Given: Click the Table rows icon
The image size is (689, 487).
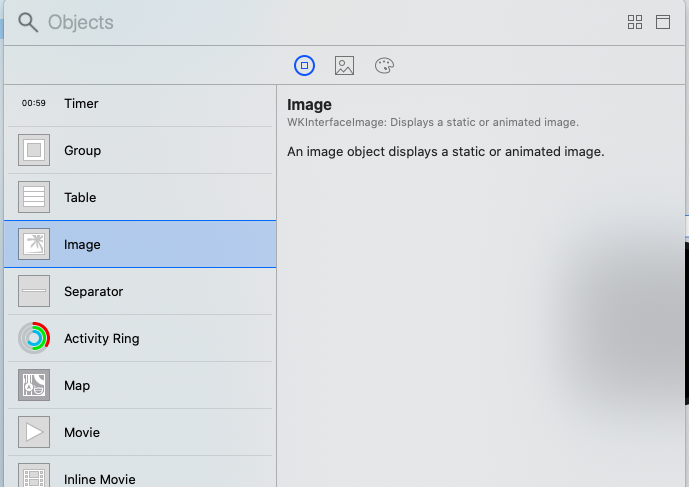Looking at the screenshot, I should 34,197.
